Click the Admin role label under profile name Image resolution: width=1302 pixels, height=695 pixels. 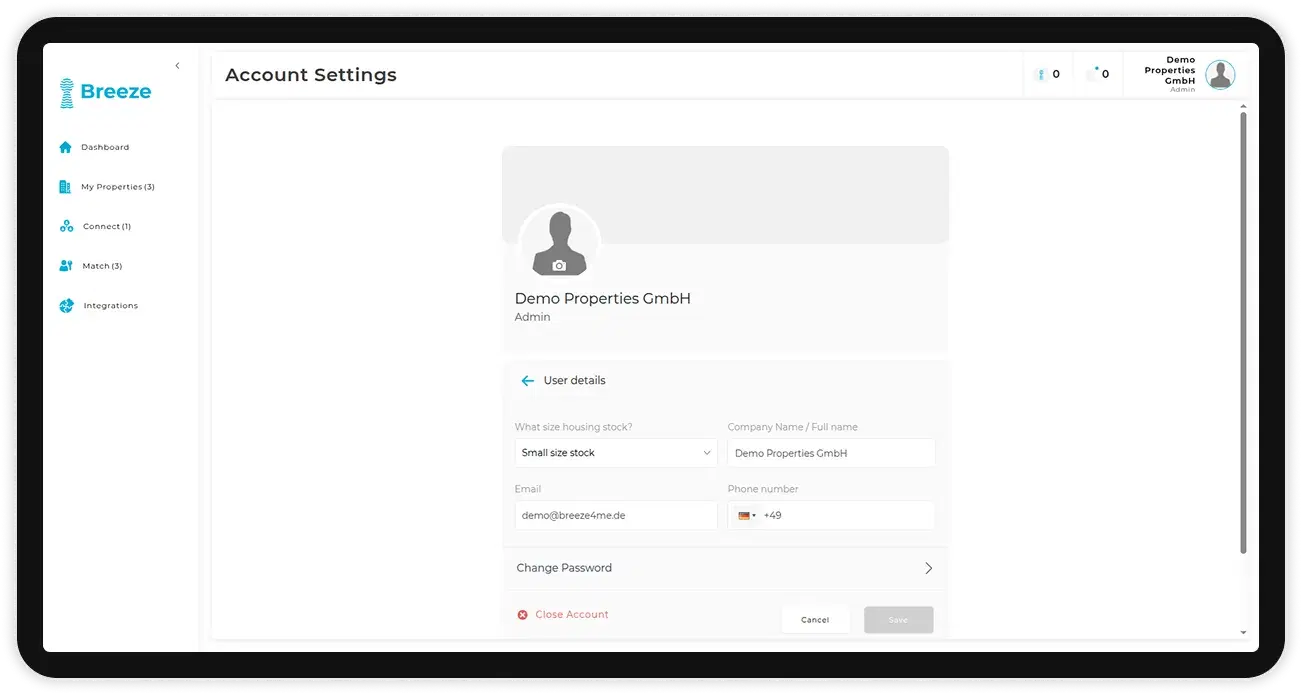532,317
